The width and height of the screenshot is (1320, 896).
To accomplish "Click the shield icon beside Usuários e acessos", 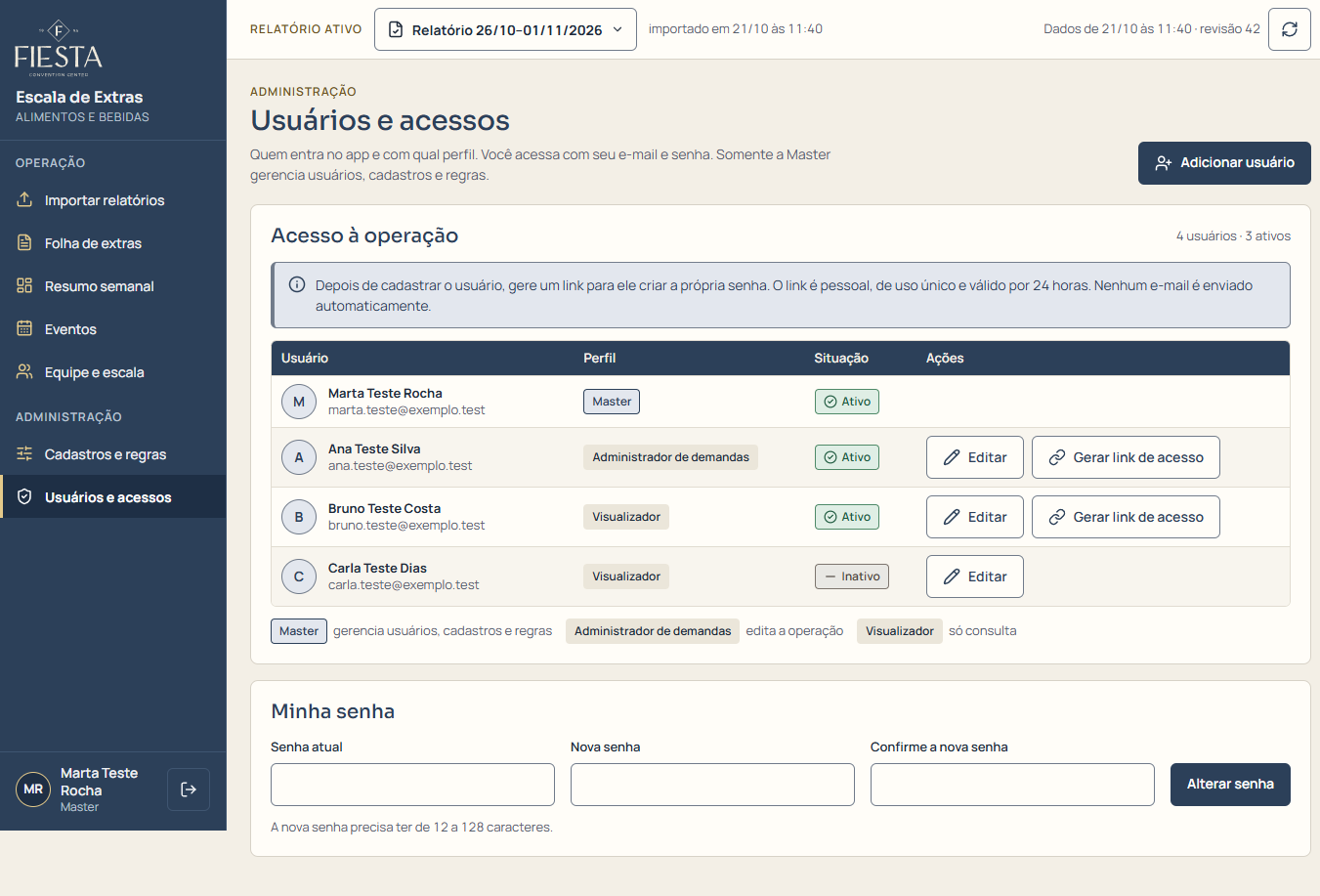I will 24,496.
